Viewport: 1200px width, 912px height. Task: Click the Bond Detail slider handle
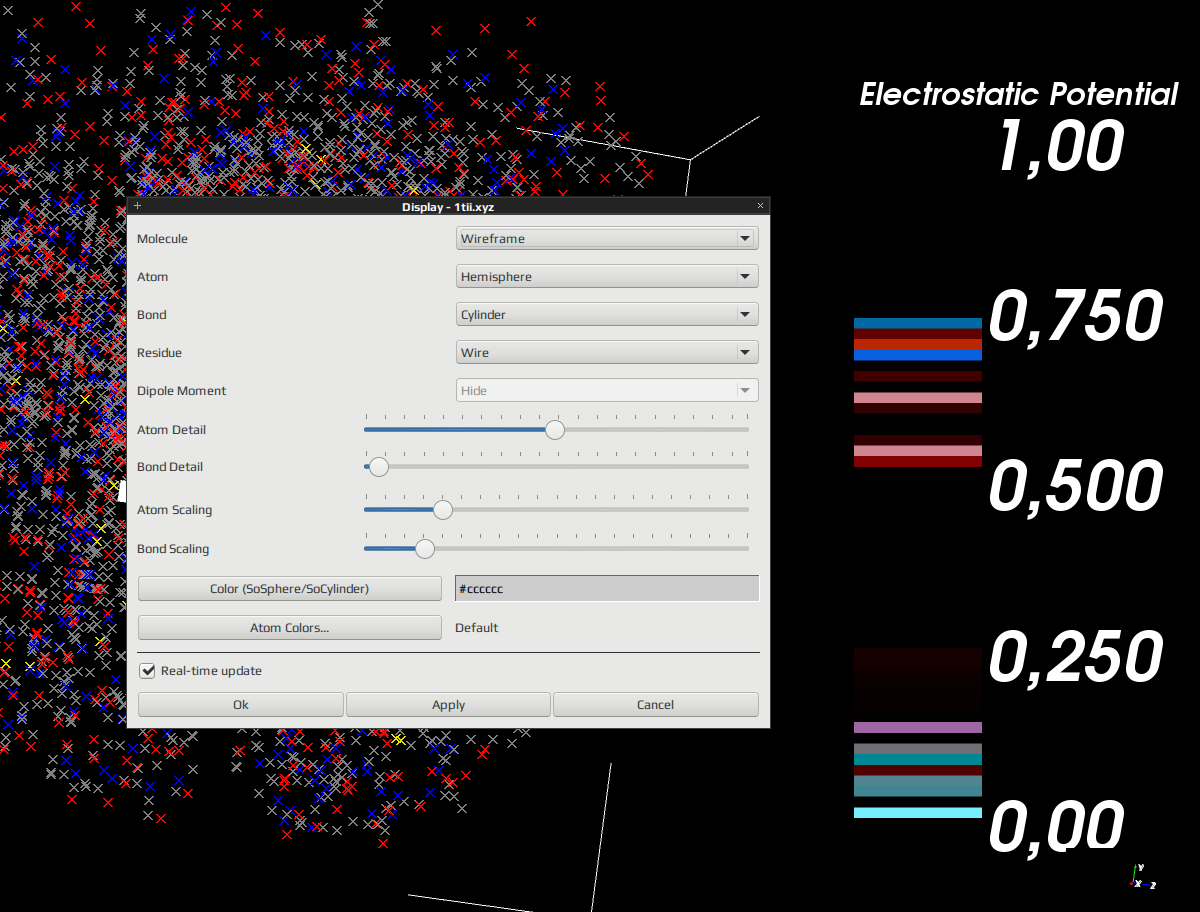pyautogui.click(x=378, y=466)
